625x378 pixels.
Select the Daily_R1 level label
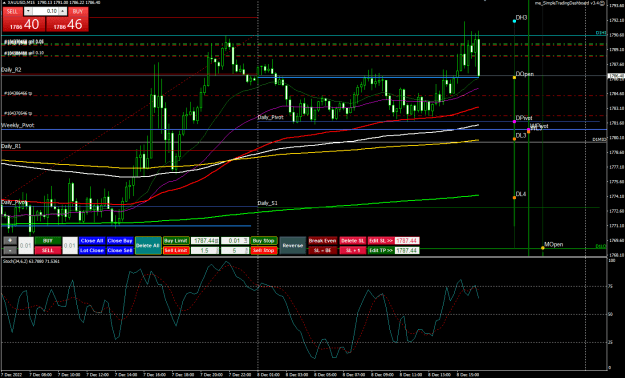[11, 146]
